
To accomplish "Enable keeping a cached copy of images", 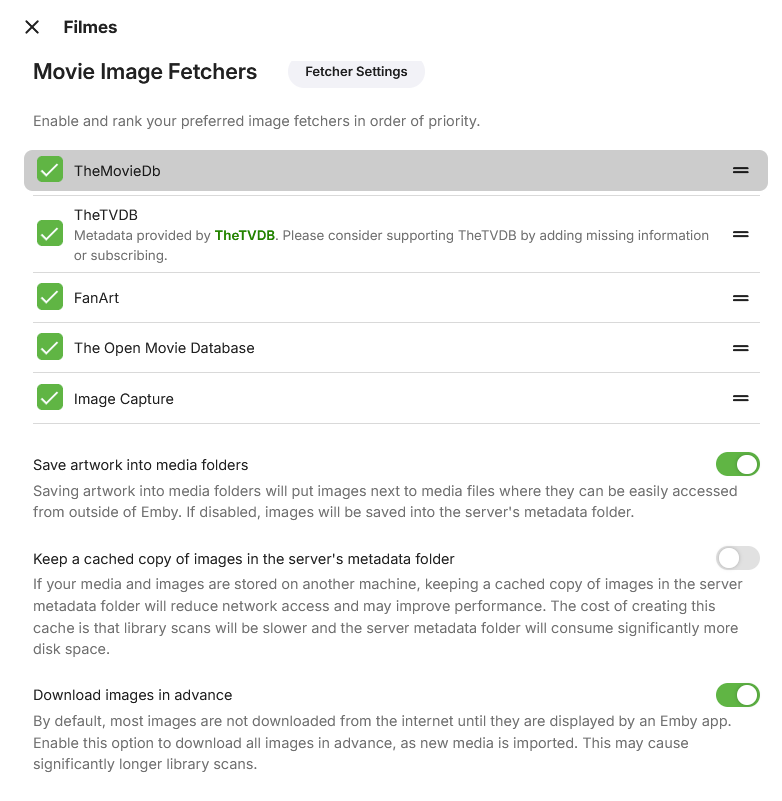I will coord(737,558).
